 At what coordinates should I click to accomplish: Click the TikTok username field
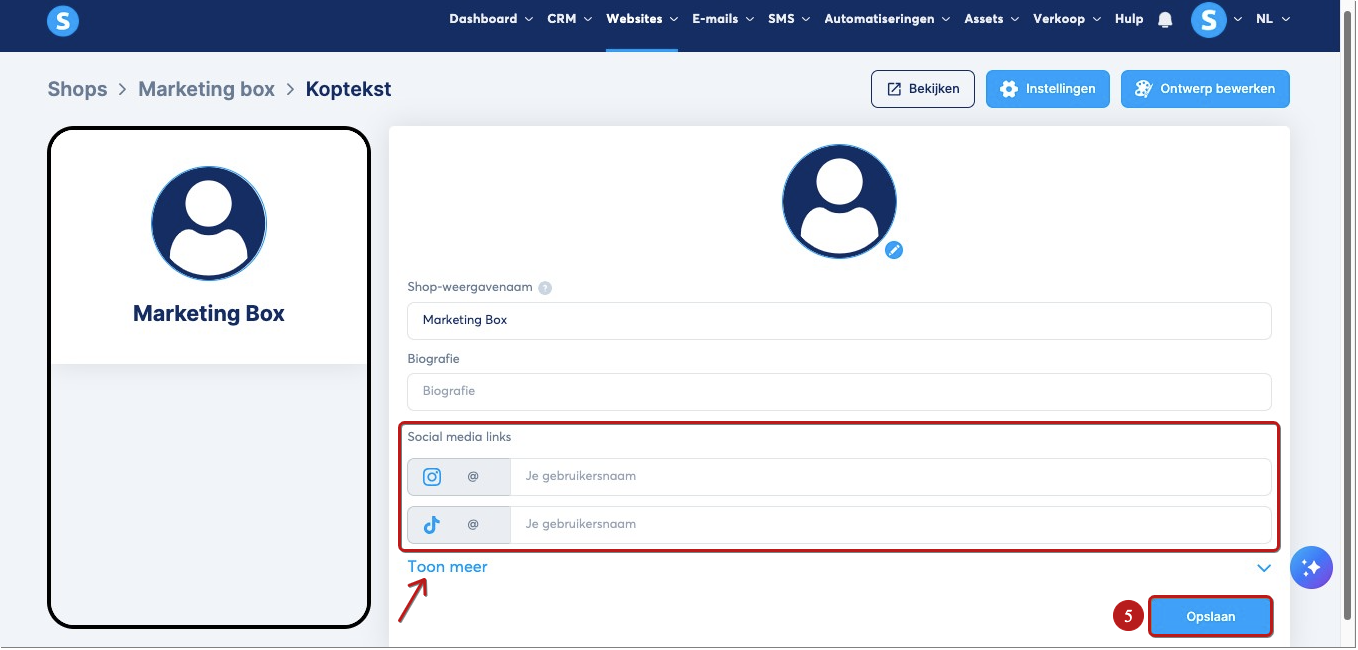click(x=891, y=524)
